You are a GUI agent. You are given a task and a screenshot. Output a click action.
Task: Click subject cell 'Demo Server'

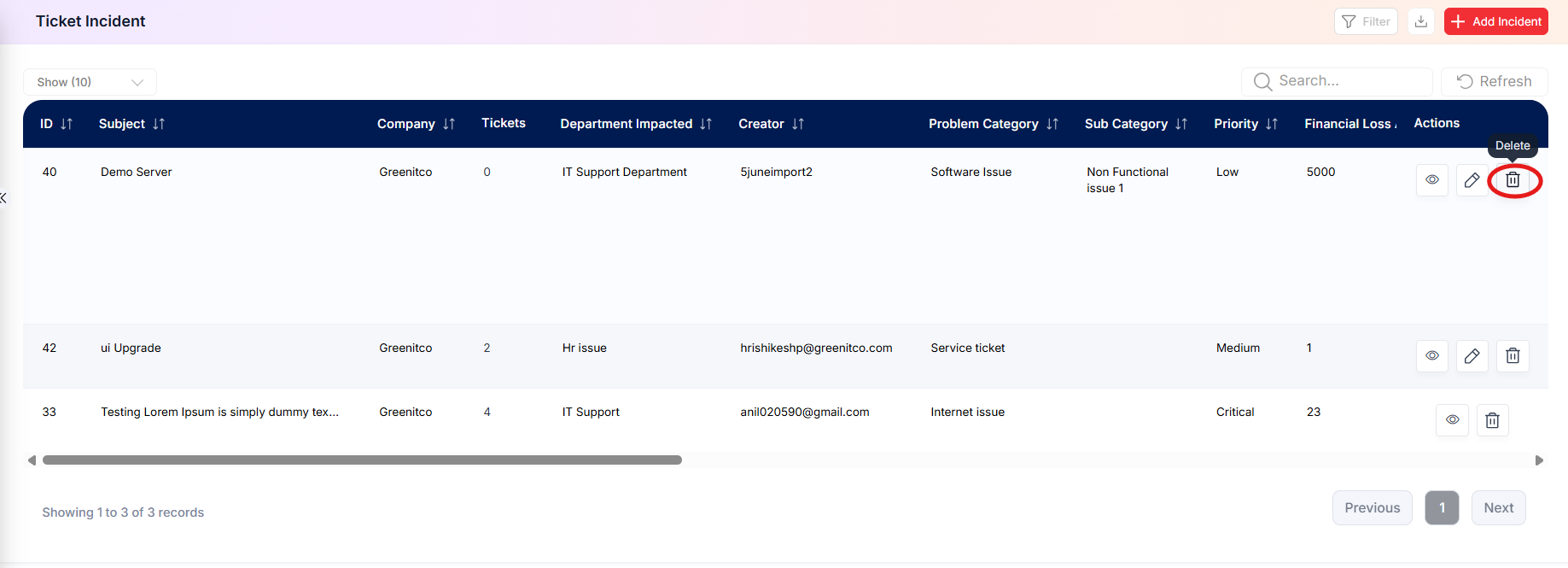137,172
